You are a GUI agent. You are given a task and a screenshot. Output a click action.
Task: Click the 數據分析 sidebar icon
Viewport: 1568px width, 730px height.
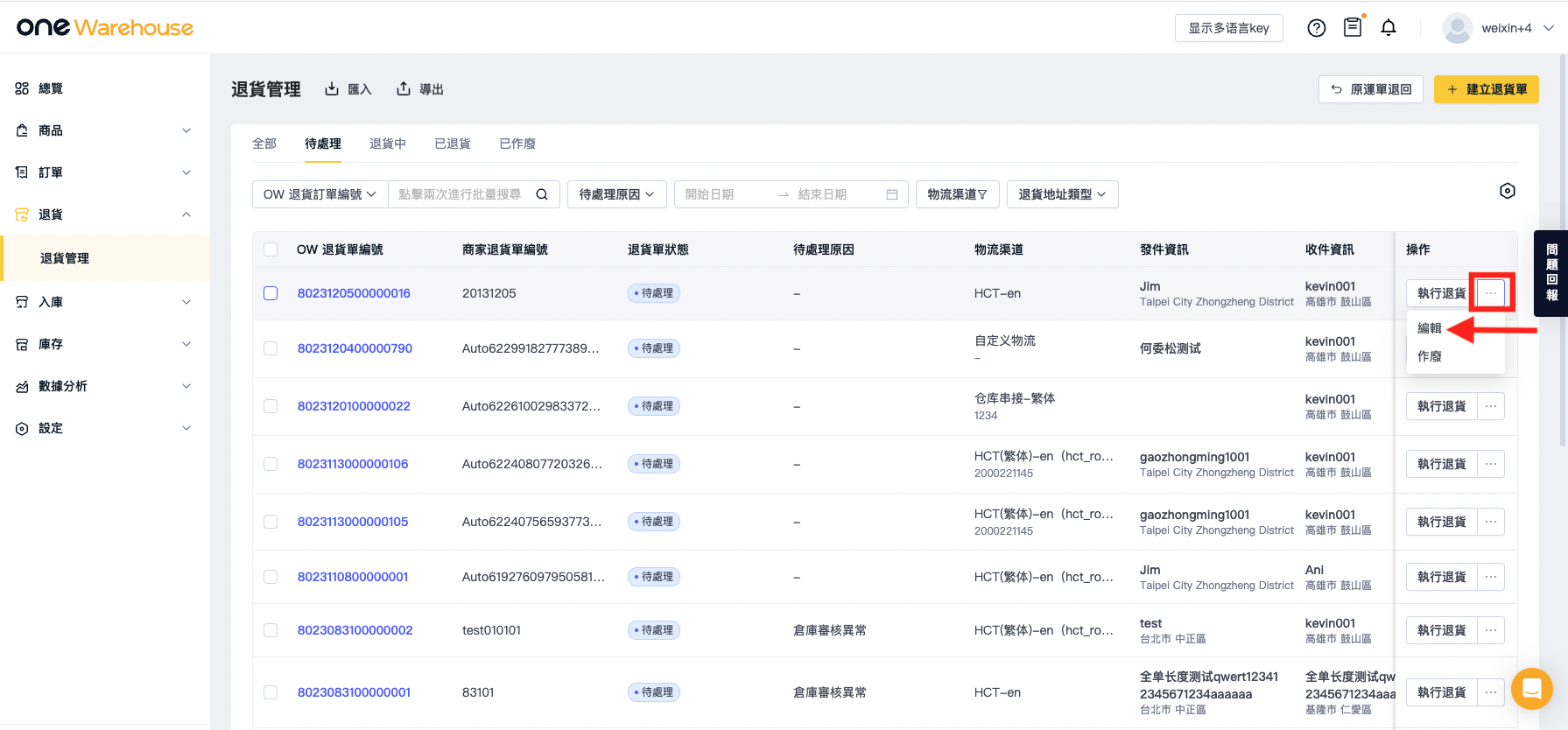click(22, 386)
